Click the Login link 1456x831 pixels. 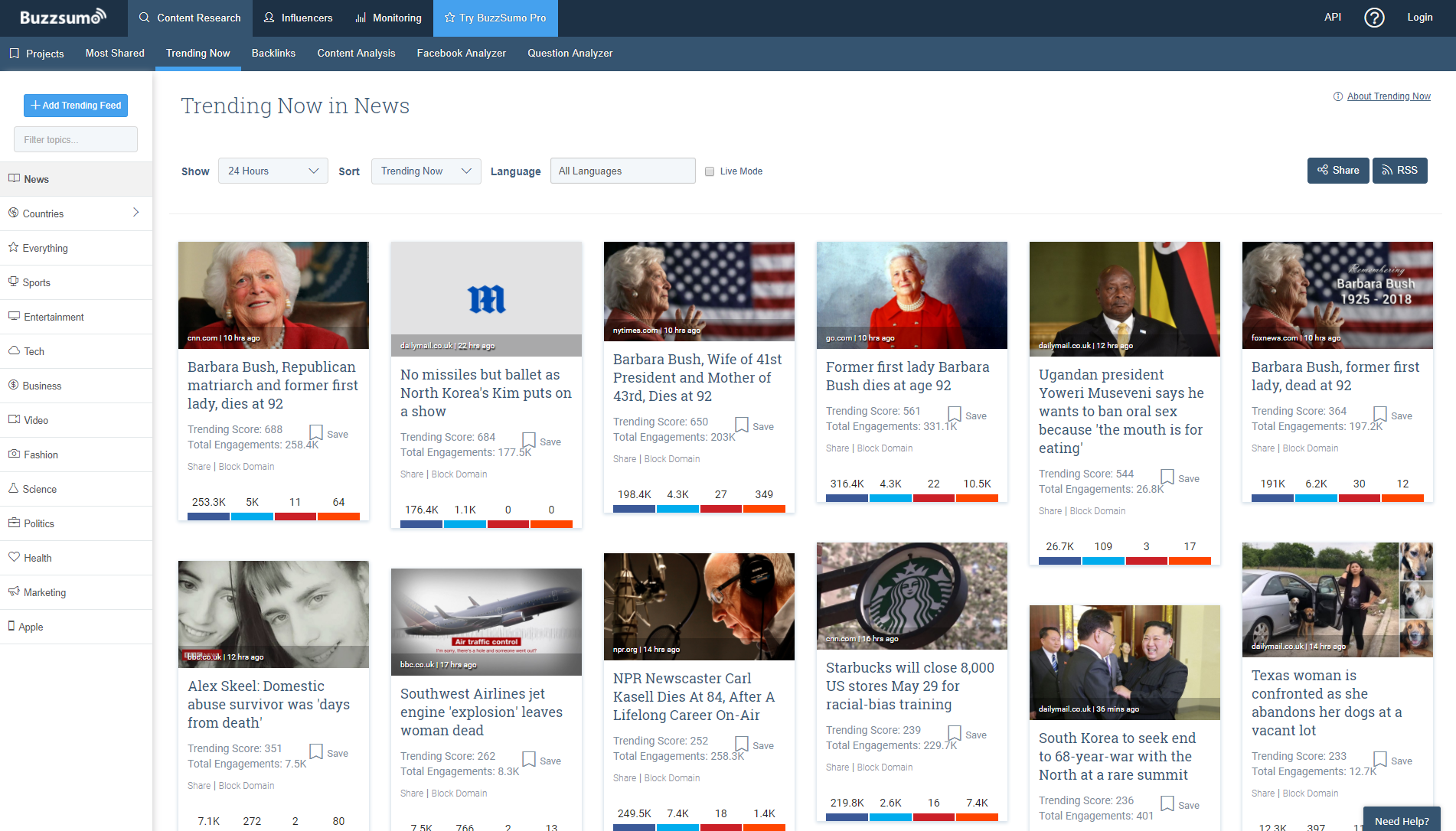[1419, 17]
